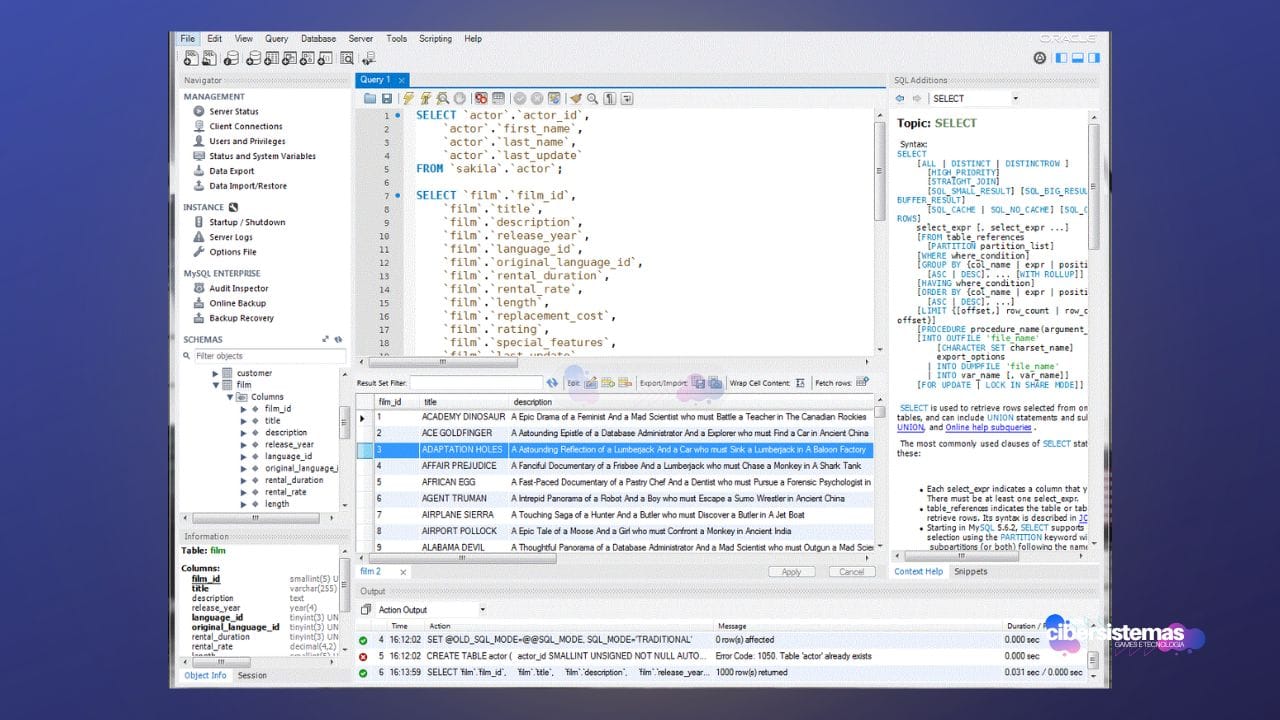
Task: Collapse the film table tree node
Action: (215, 385)
